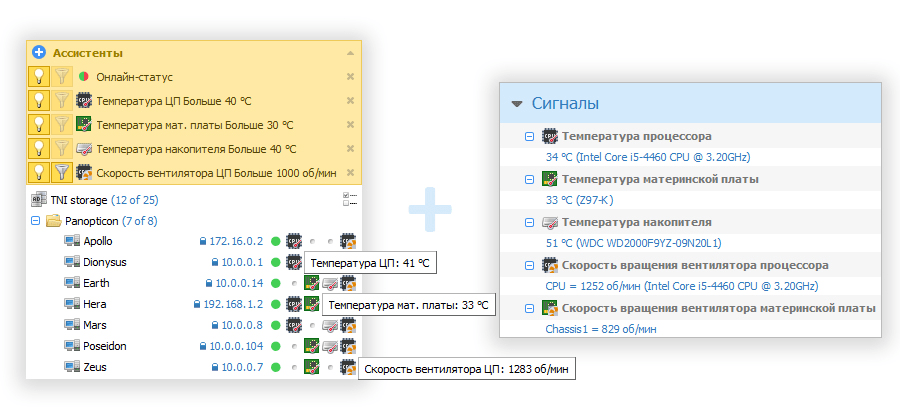
Task: Click the TNI storage icon
Action: [39, 199]
